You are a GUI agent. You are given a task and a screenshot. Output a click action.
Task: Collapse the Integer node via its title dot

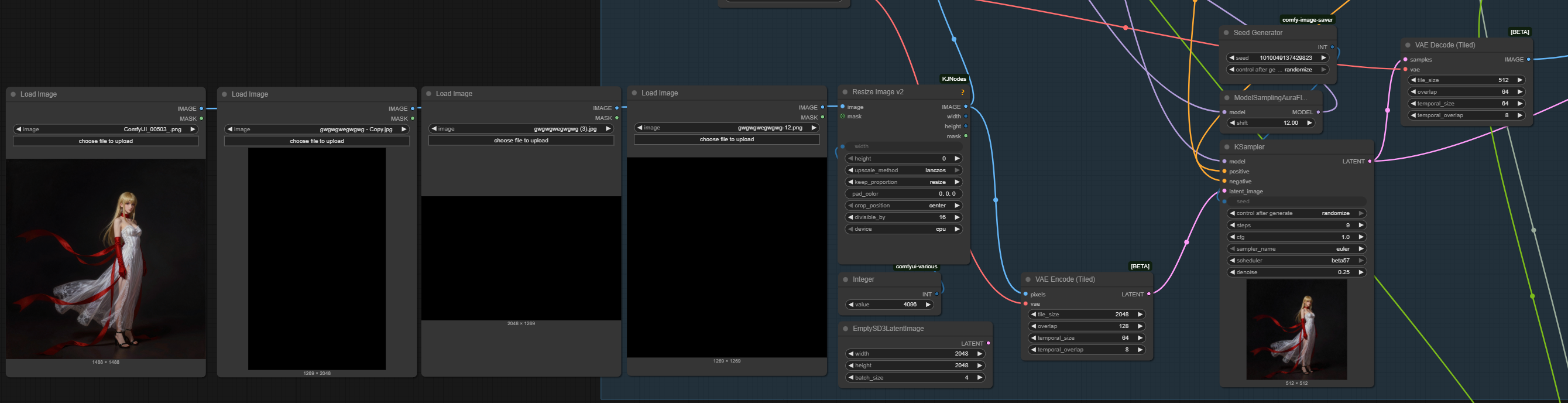[846, 279]
